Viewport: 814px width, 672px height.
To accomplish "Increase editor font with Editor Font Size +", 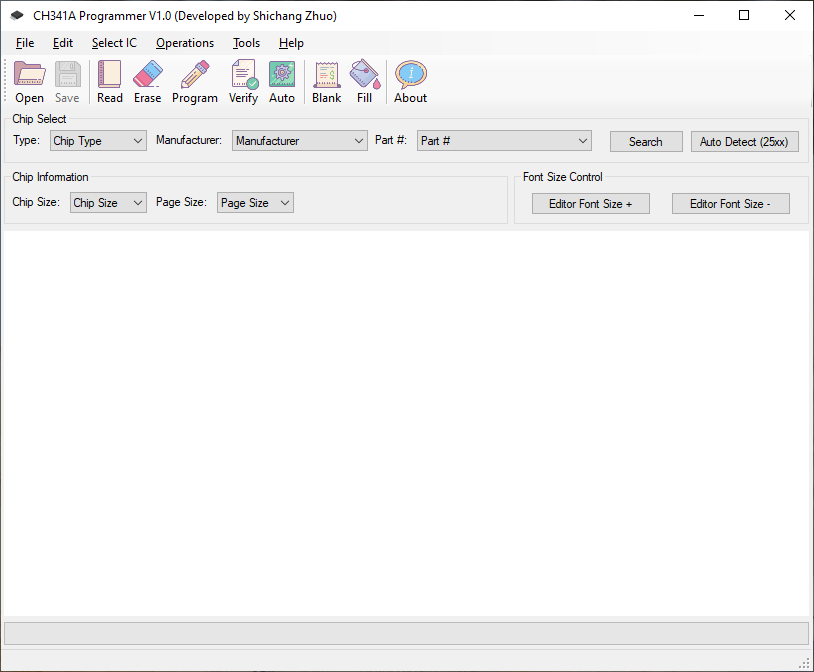I will (x=591, y=204).
